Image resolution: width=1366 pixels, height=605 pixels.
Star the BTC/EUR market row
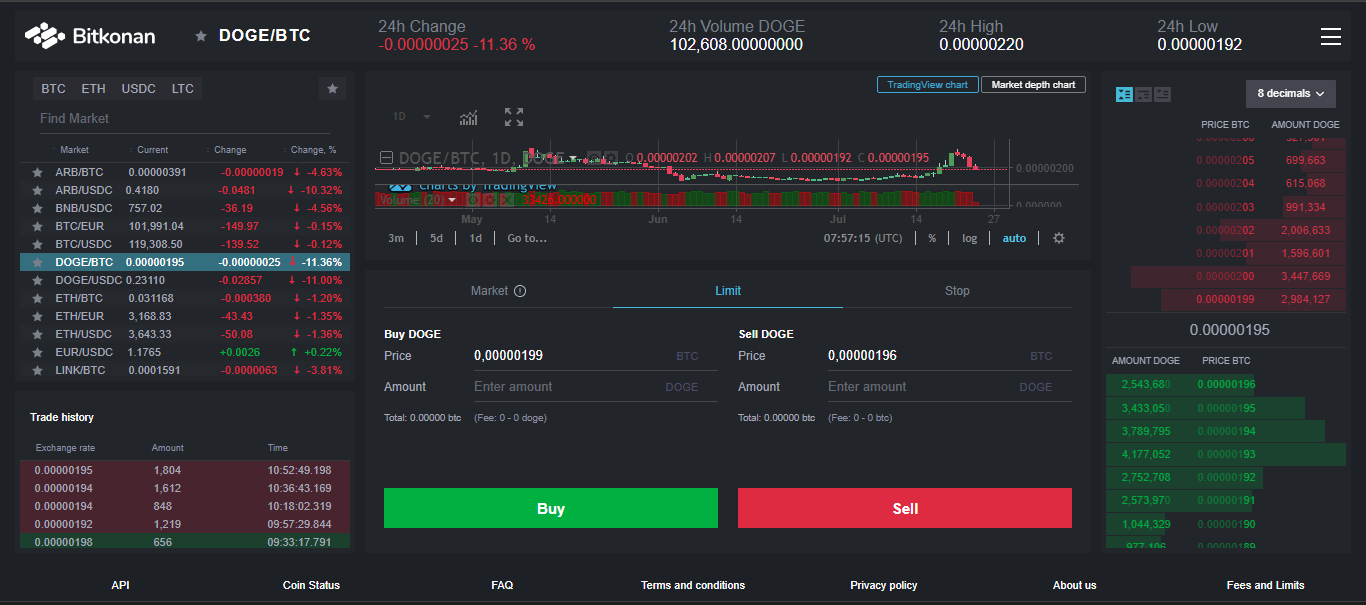click(x=37, y=226)
